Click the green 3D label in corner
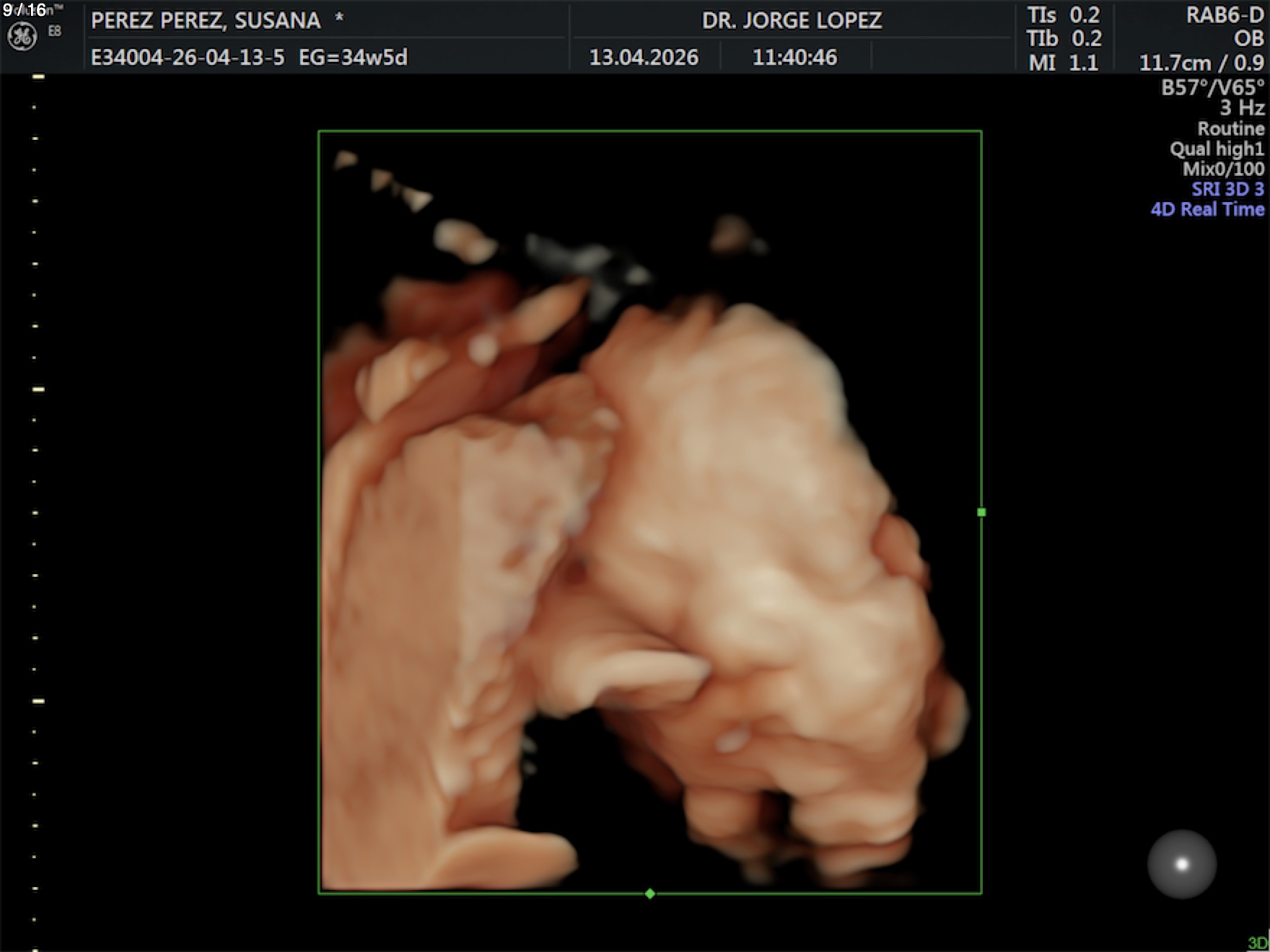Viewport: 1270px width, 952px height. tap(1258, 943)
